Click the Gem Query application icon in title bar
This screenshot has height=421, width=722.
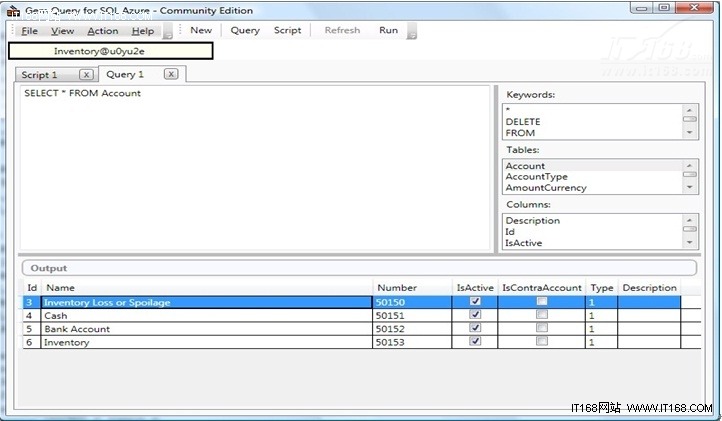pos(13,11)
